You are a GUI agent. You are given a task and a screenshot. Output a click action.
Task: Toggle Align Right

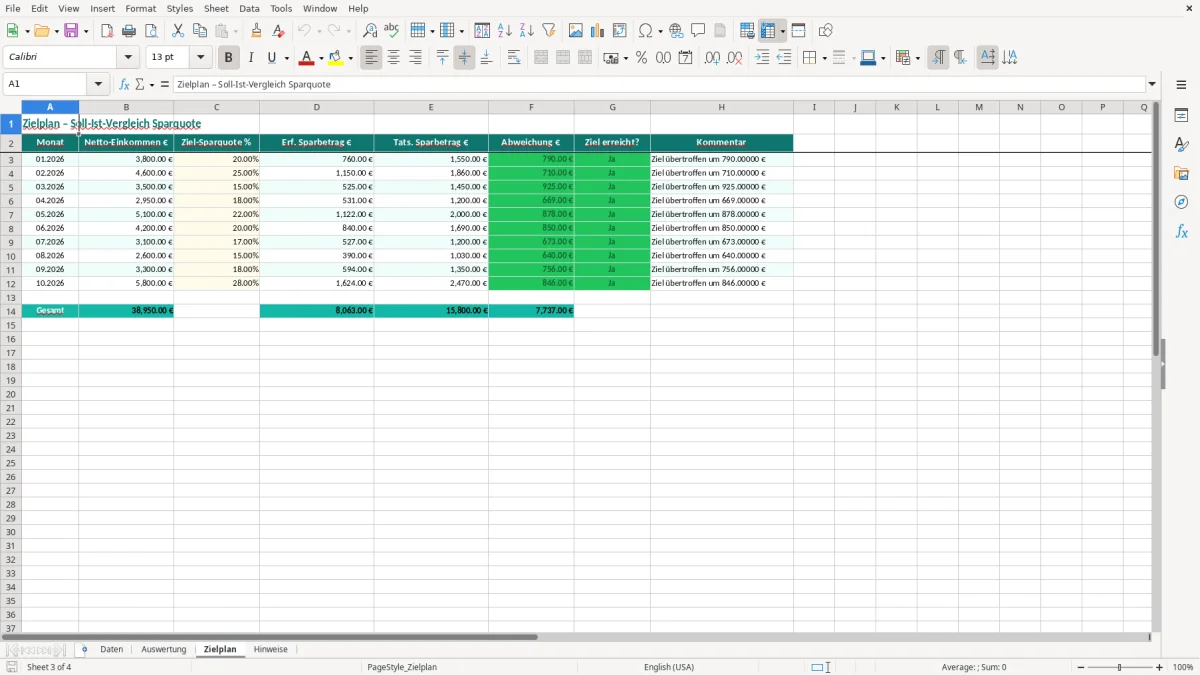coord(415,58)
